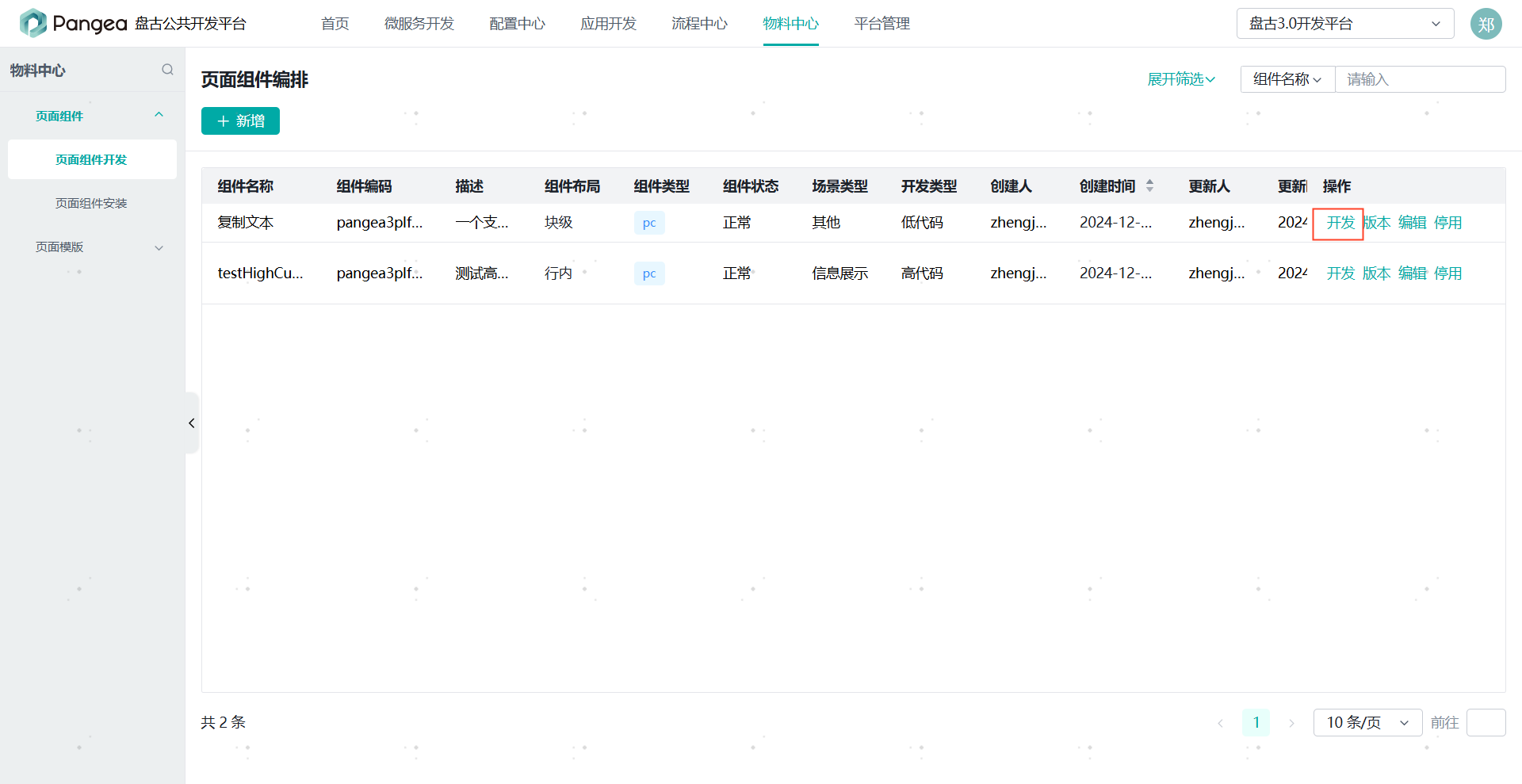Click 版本 for testHighCu... row
Screen dimensions: 1522x784
[1377, 273]
